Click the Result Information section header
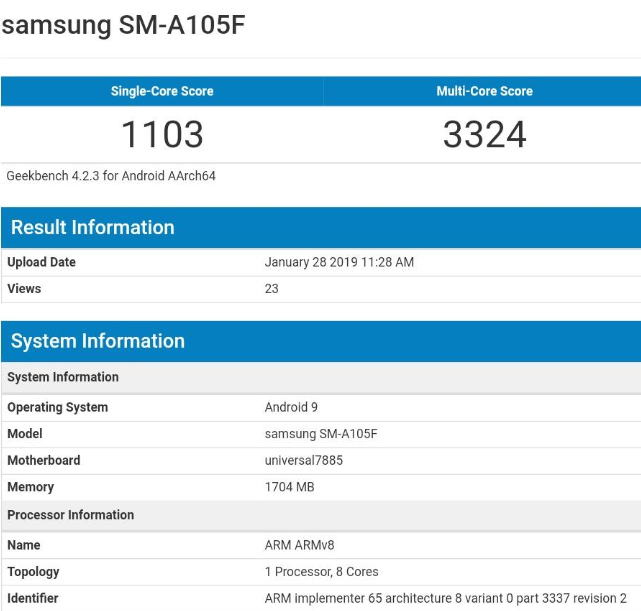641x611 pixels. tap(321, 227)
